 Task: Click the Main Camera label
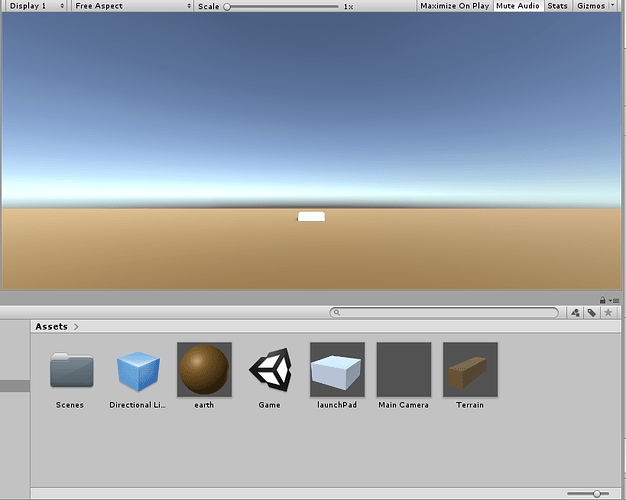click(404, 405)
